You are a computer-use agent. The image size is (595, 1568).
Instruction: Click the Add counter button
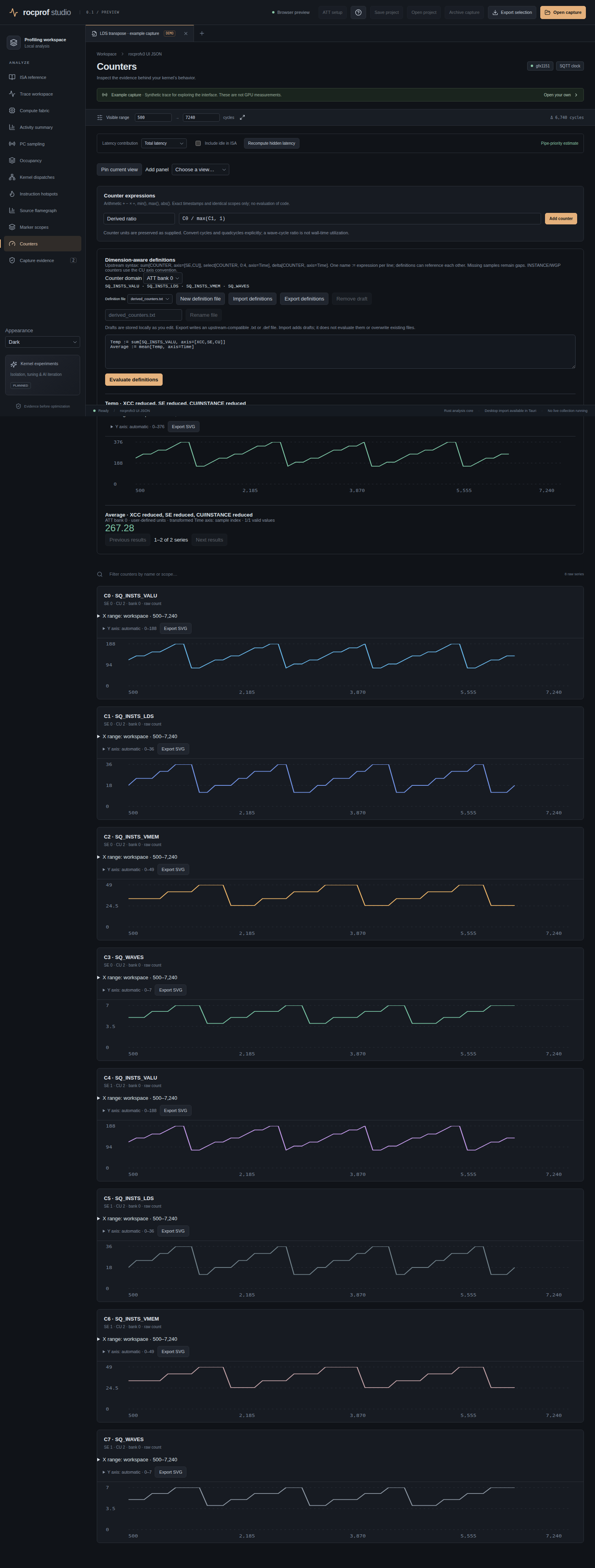click(x=561, y=218)
